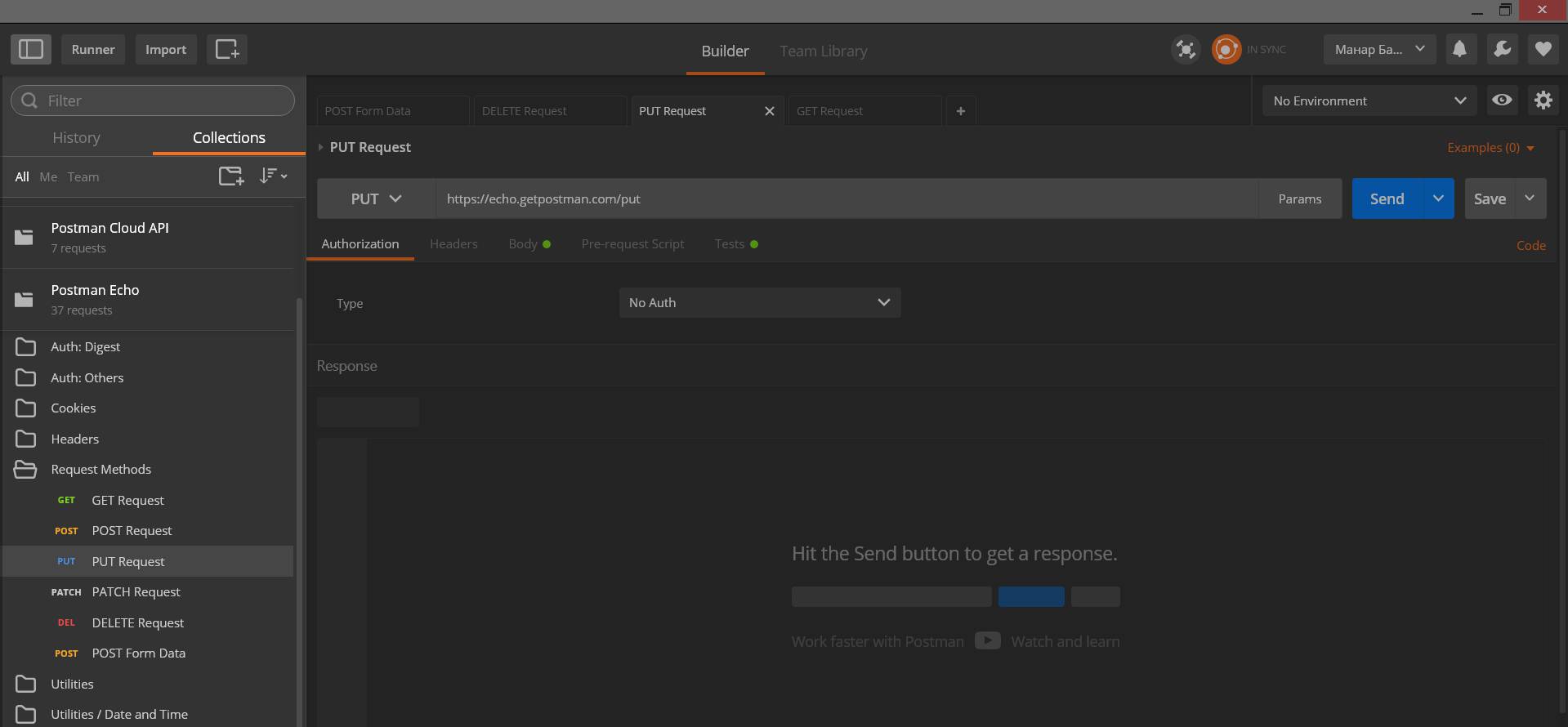Switch to the History tab
This screenshot has height=727, width=1568.
pos(76,137)
